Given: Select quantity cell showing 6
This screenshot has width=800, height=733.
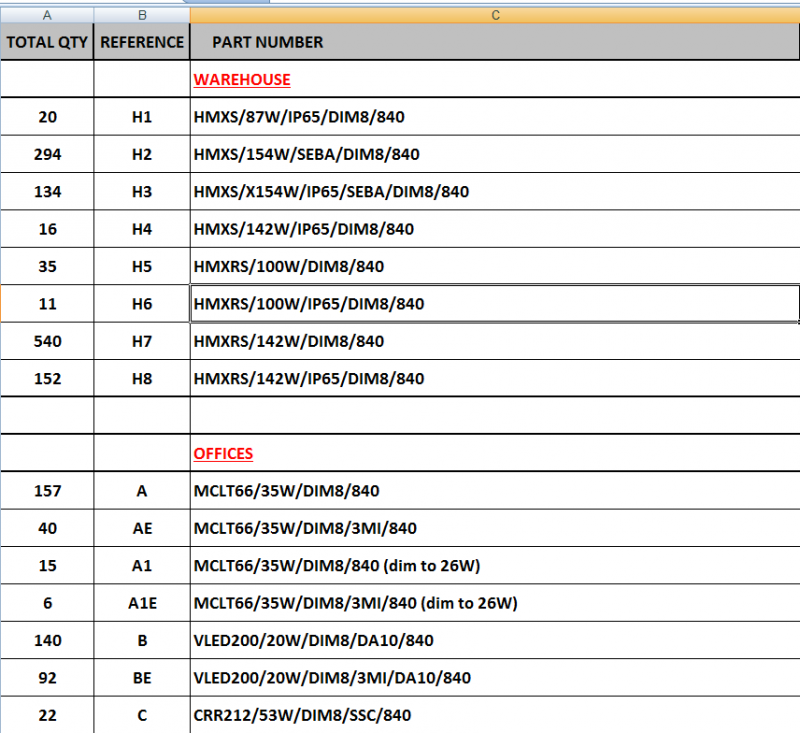Looking at the screenshot, I should pos(47,603).
